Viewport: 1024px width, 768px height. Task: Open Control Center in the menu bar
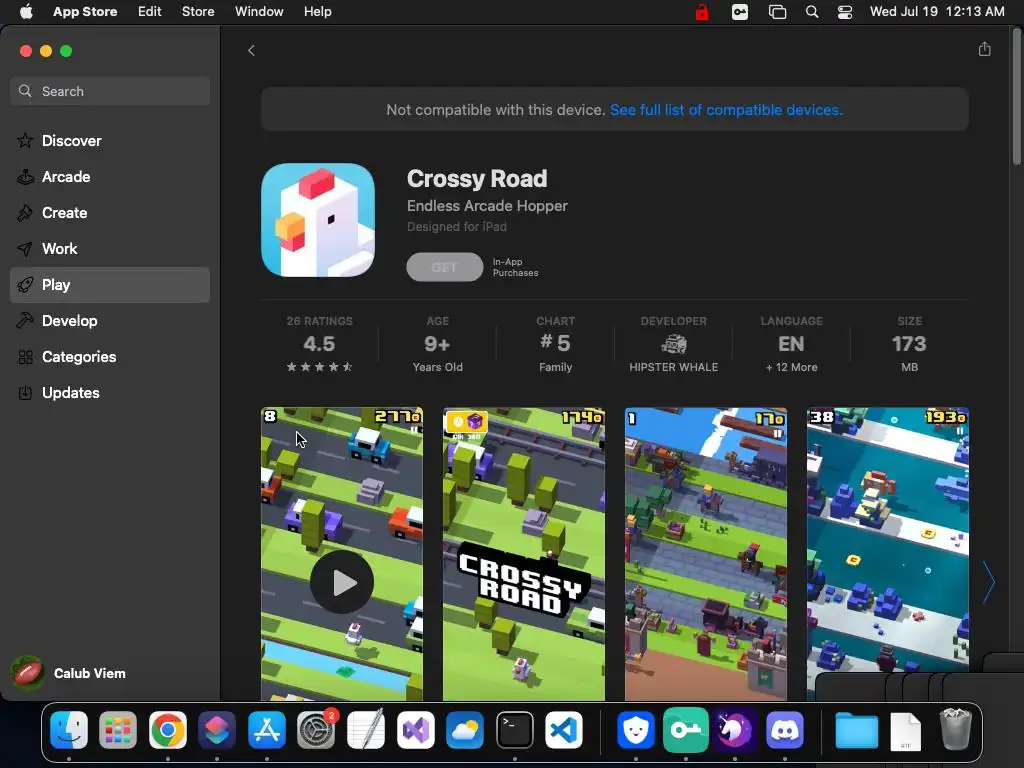(845, 12)
